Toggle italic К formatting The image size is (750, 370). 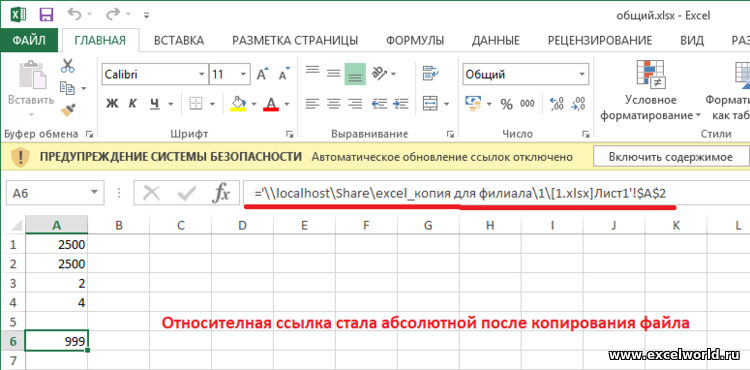(133, 103)
